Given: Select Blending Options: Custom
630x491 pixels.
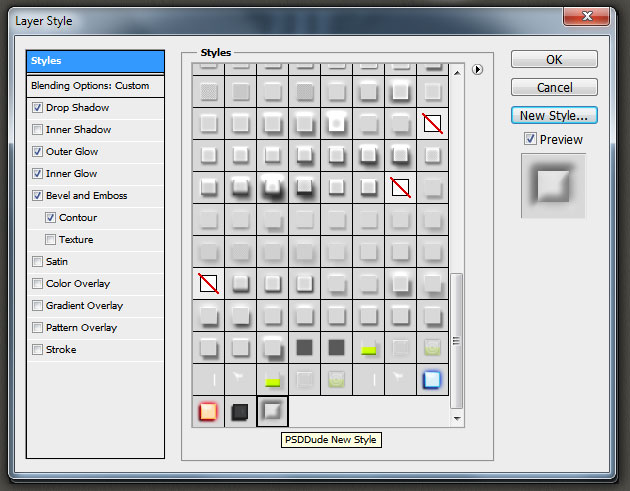Looking at the screenshot, I should (x=96, y=86).
